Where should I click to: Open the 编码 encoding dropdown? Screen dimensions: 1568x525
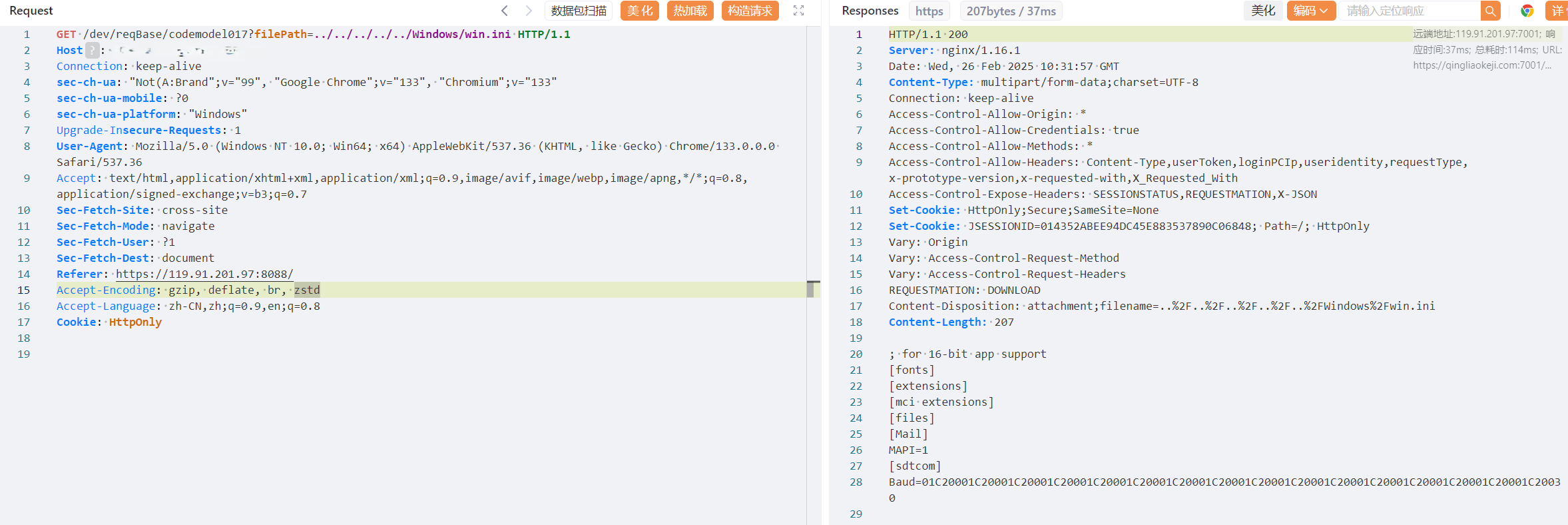point(1311,11)
